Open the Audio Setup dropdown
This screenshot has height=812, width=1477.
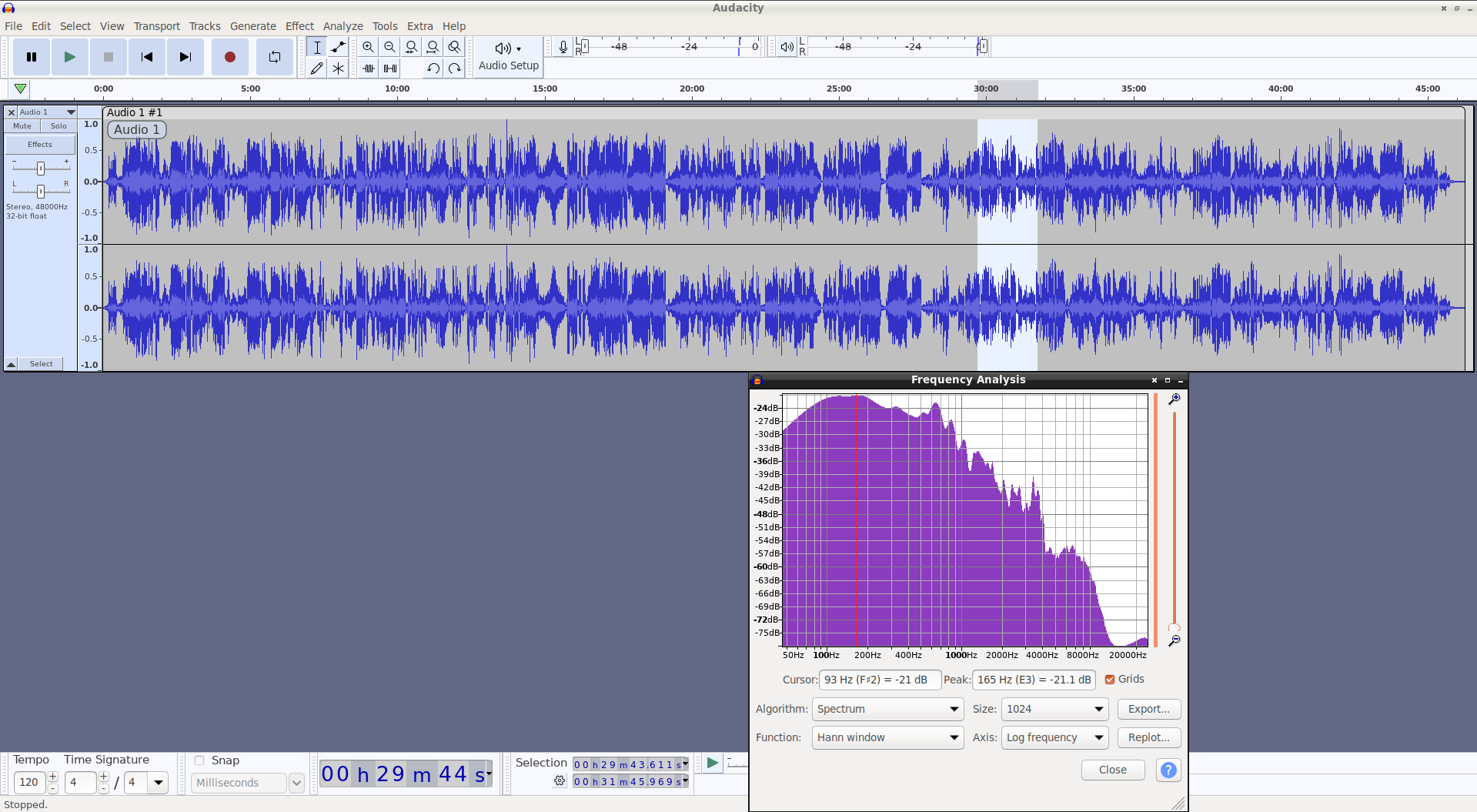[508, 57]
